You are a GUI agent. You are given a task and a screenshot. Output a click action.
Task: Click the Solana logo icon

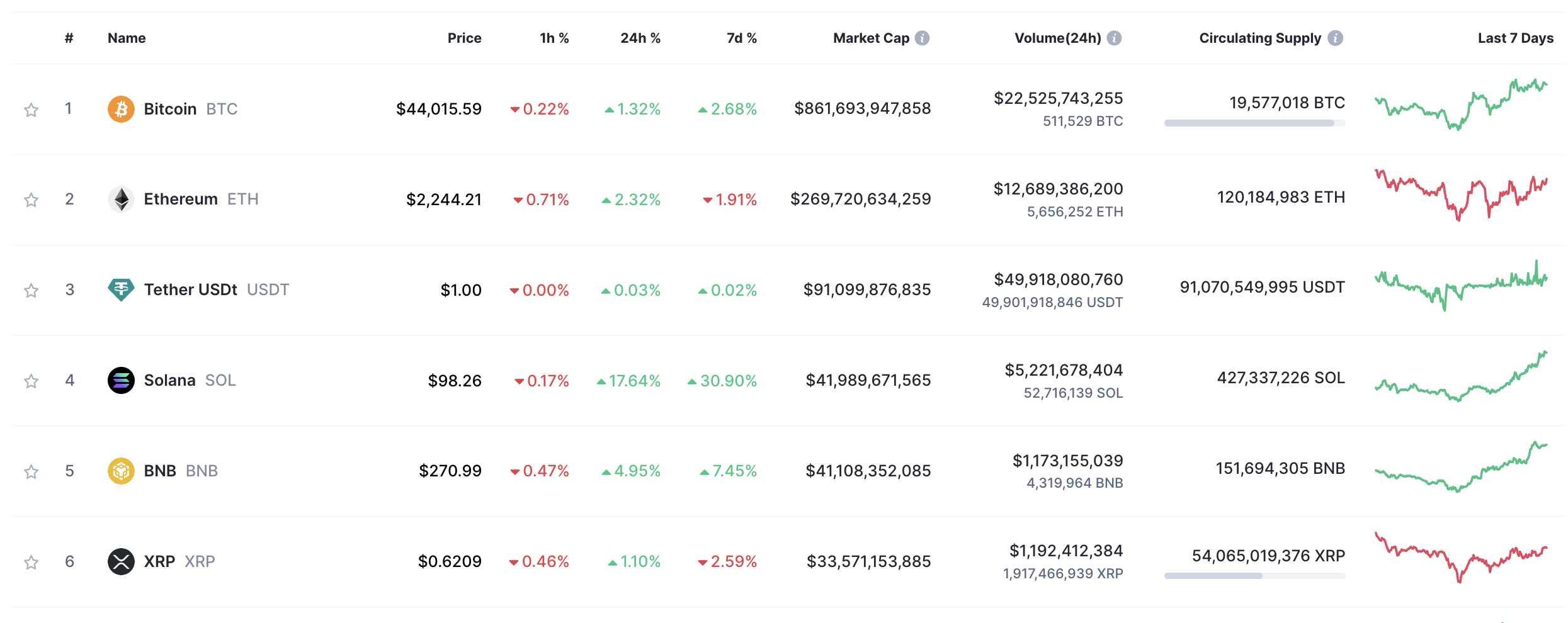tap(121, 380)
